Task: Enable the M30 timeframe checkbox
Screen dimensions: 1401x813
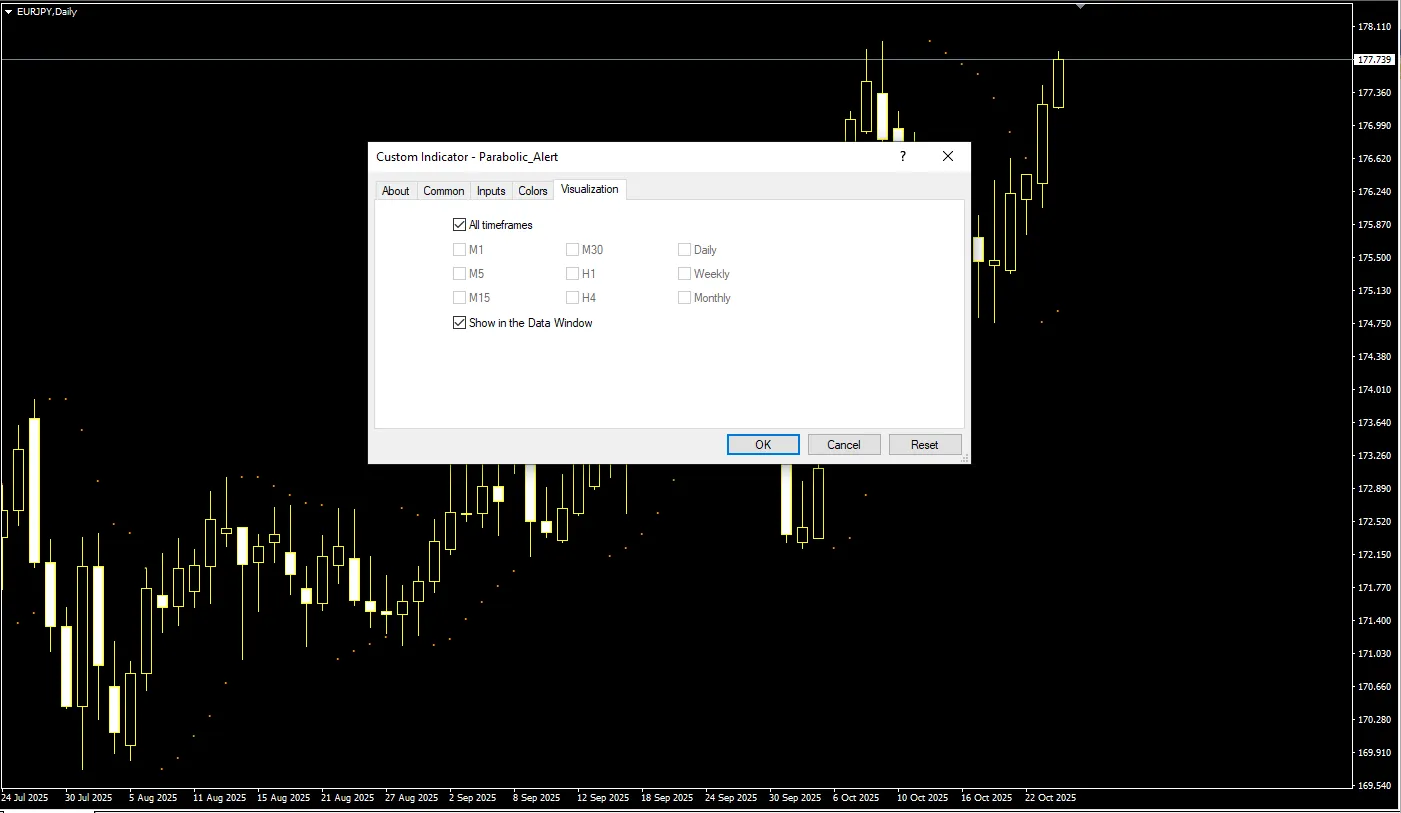Action: pyautogui.click(x=573, y=250)
